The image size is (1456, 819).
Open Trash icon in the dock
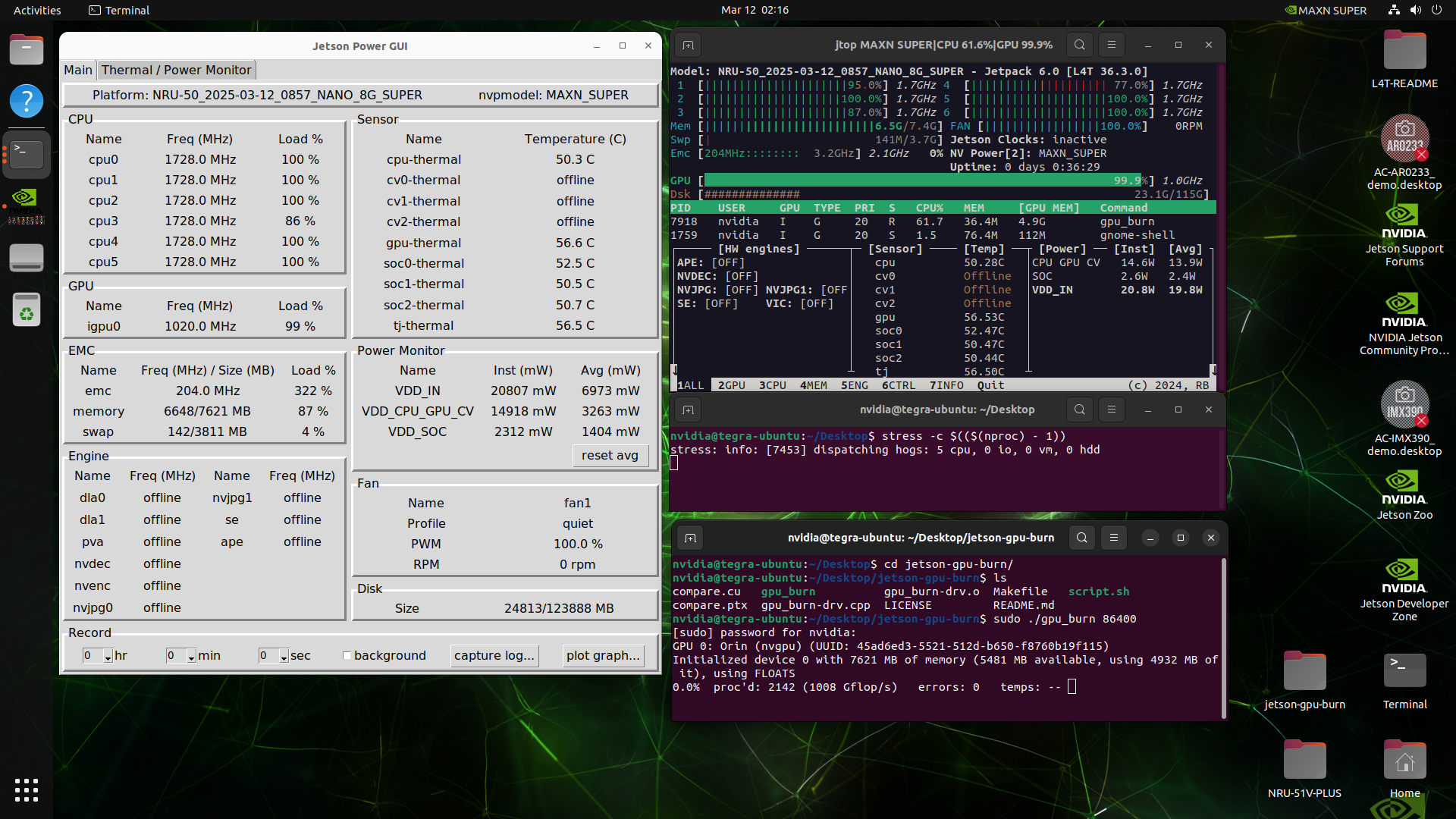(27, 309)
